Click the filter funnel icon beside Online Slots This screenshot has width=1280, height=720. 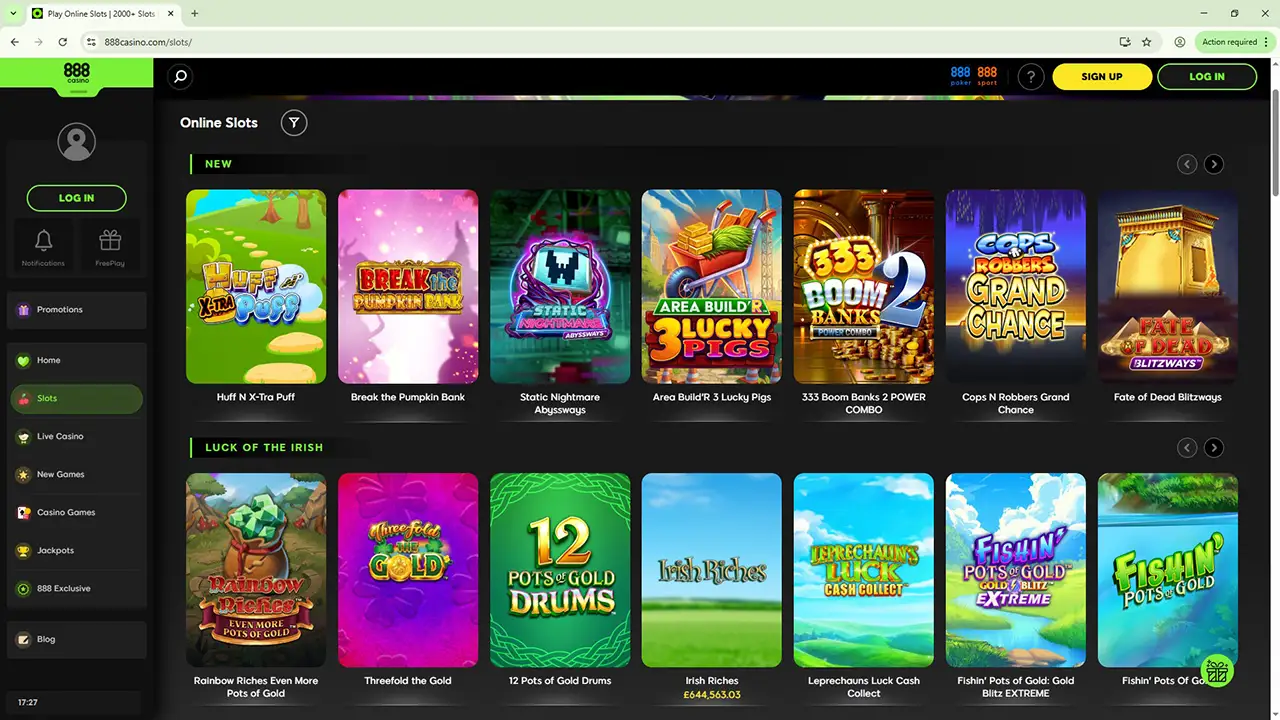point(294,123)
